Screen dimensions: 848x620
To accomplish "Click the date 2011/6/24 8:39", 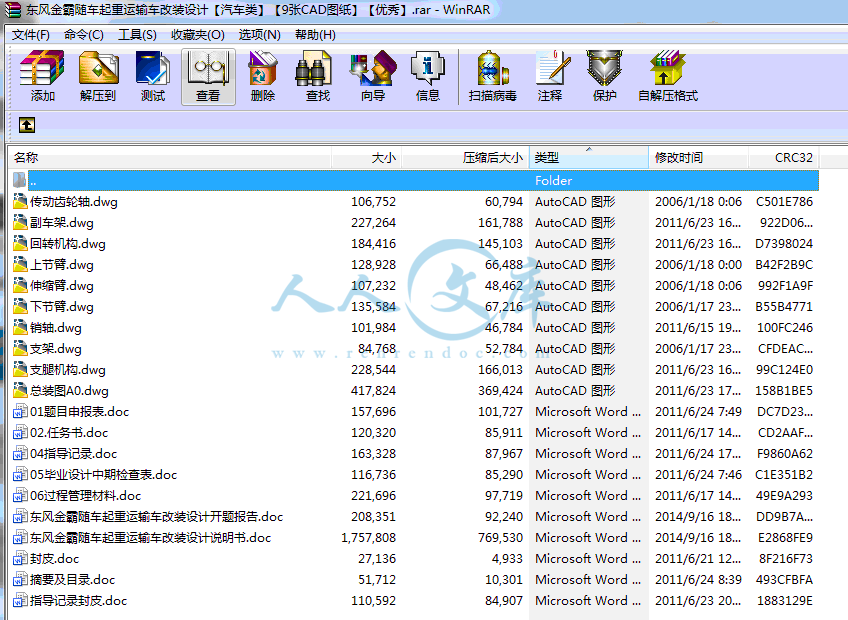I will [x=698, y=579].
